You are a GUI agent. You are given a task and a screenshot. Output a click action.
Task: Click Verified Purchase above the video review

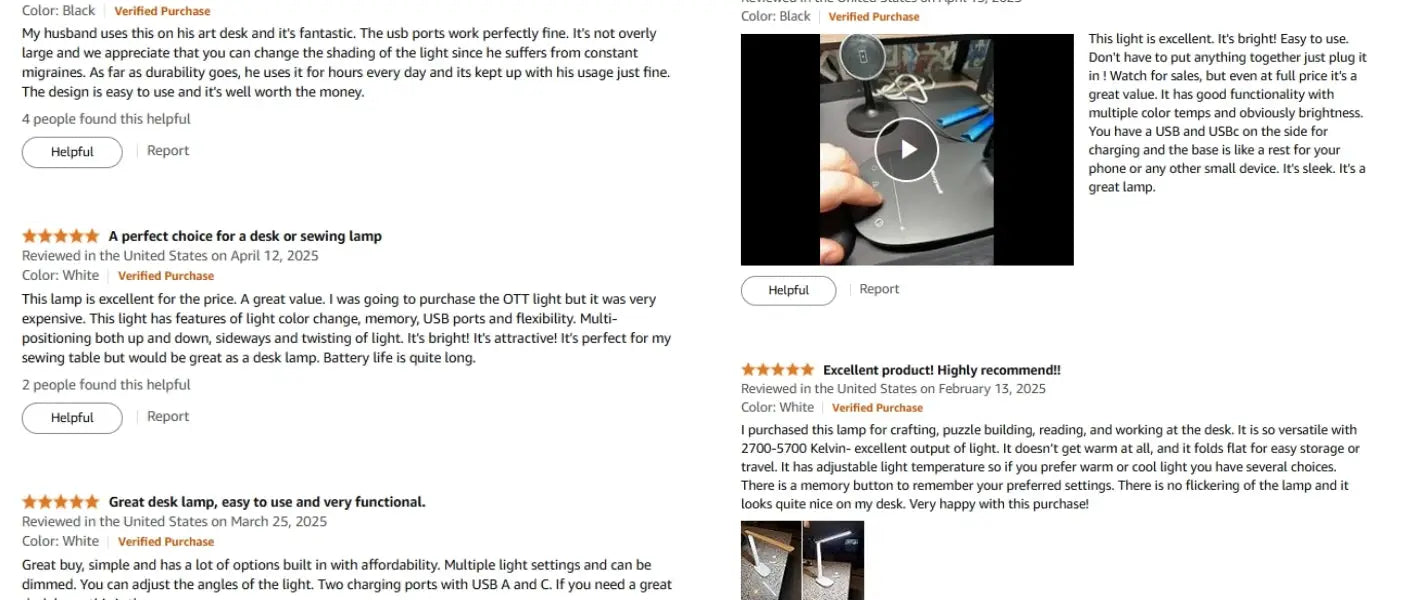[x=874, y=17]
